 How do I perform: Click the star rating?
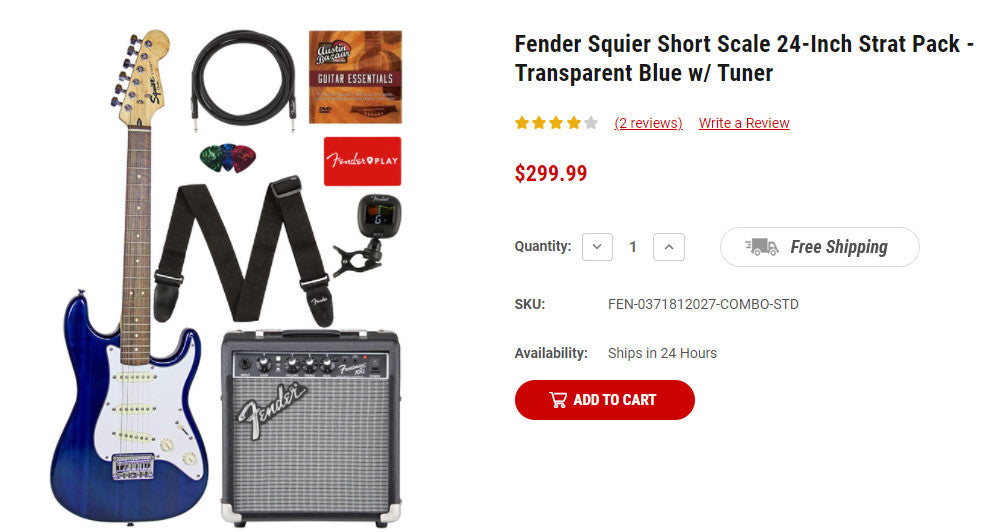pyautogui.click(x=556, y=123)
